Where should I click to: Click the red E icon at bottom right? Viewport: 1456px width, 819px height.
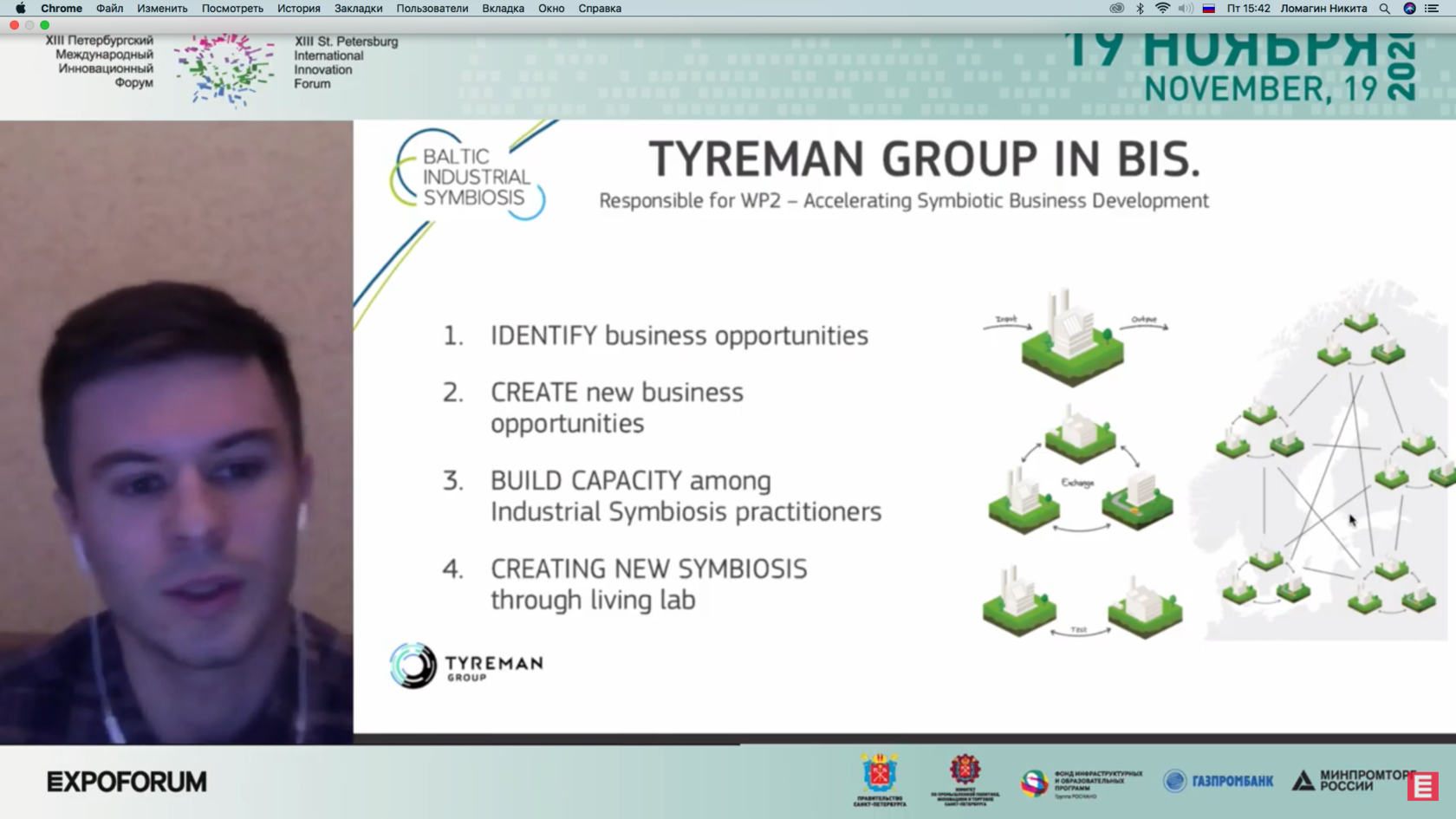(x=1422, y=786)
